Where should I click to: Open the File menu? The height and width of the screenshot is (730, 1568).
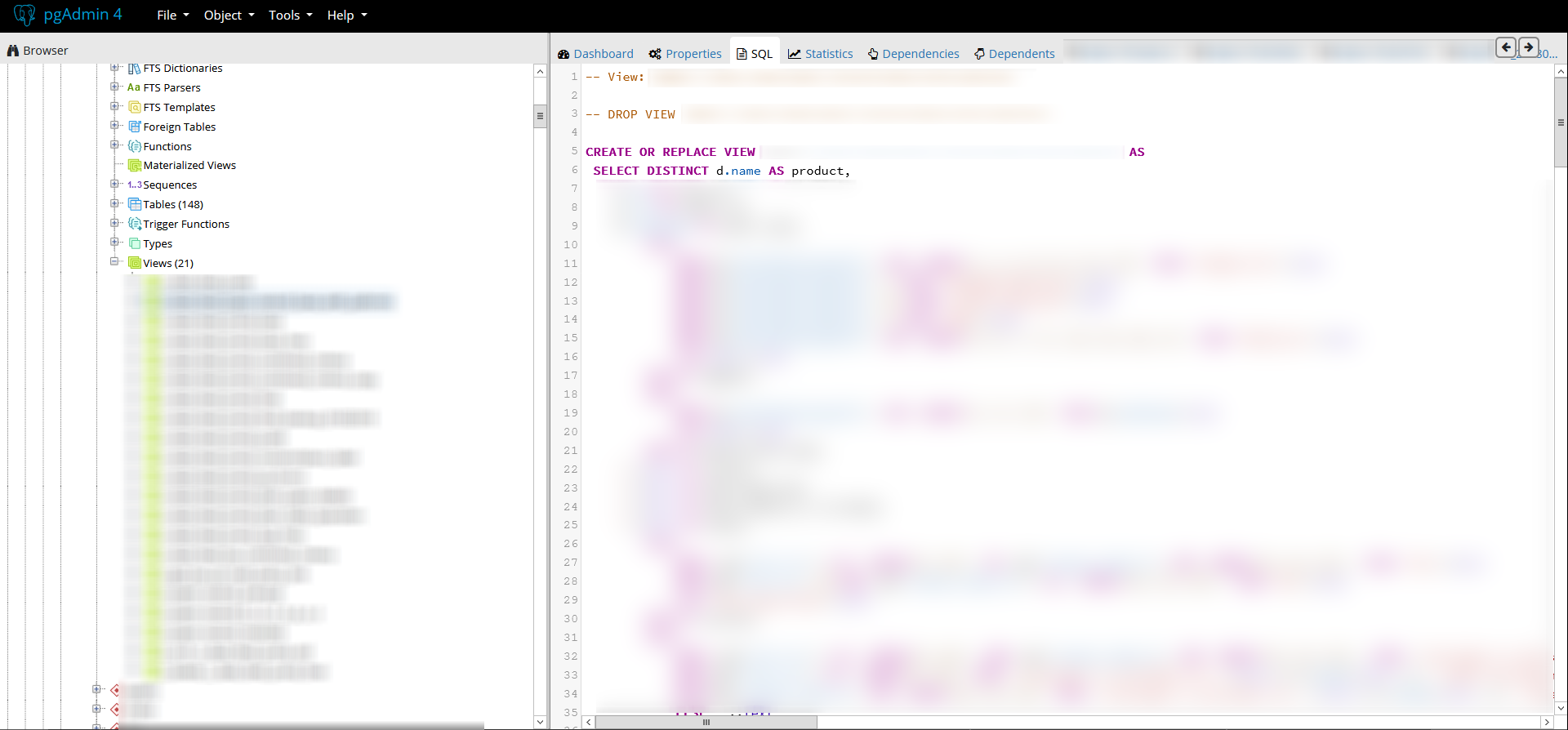click(172, 16)
